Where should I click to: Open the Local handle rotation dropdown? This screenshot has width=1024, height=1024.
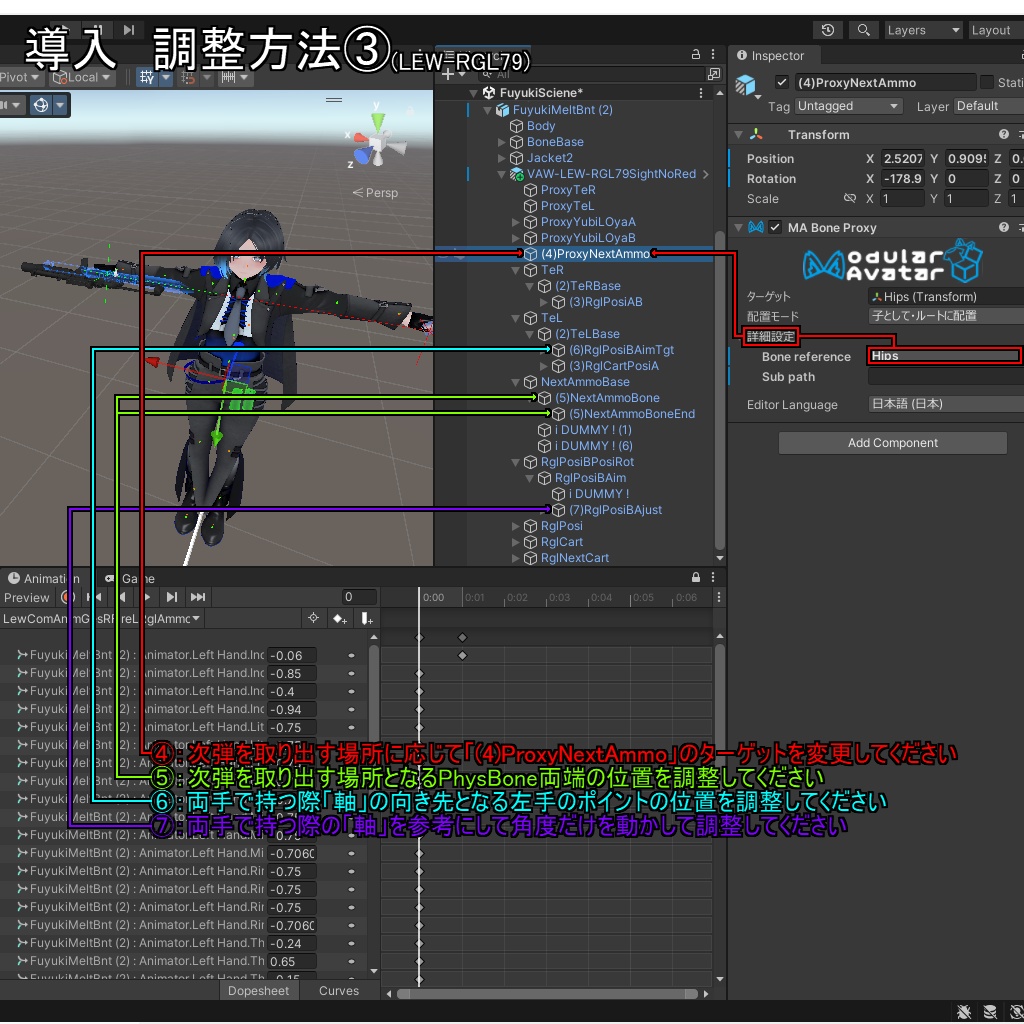tap(83, 78)
